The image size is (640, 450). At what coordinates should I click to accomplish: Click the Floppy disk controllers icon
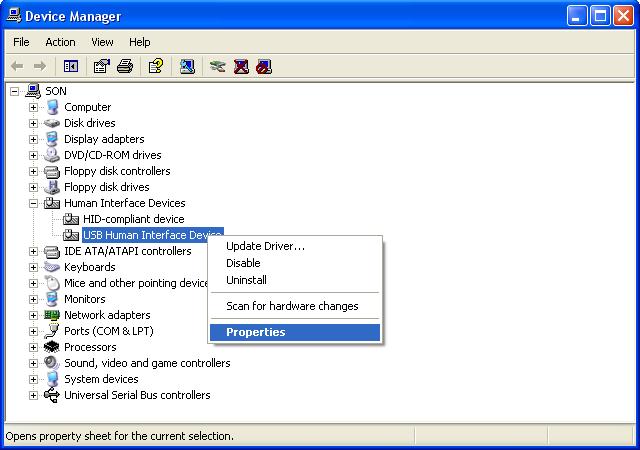(52, 172)
